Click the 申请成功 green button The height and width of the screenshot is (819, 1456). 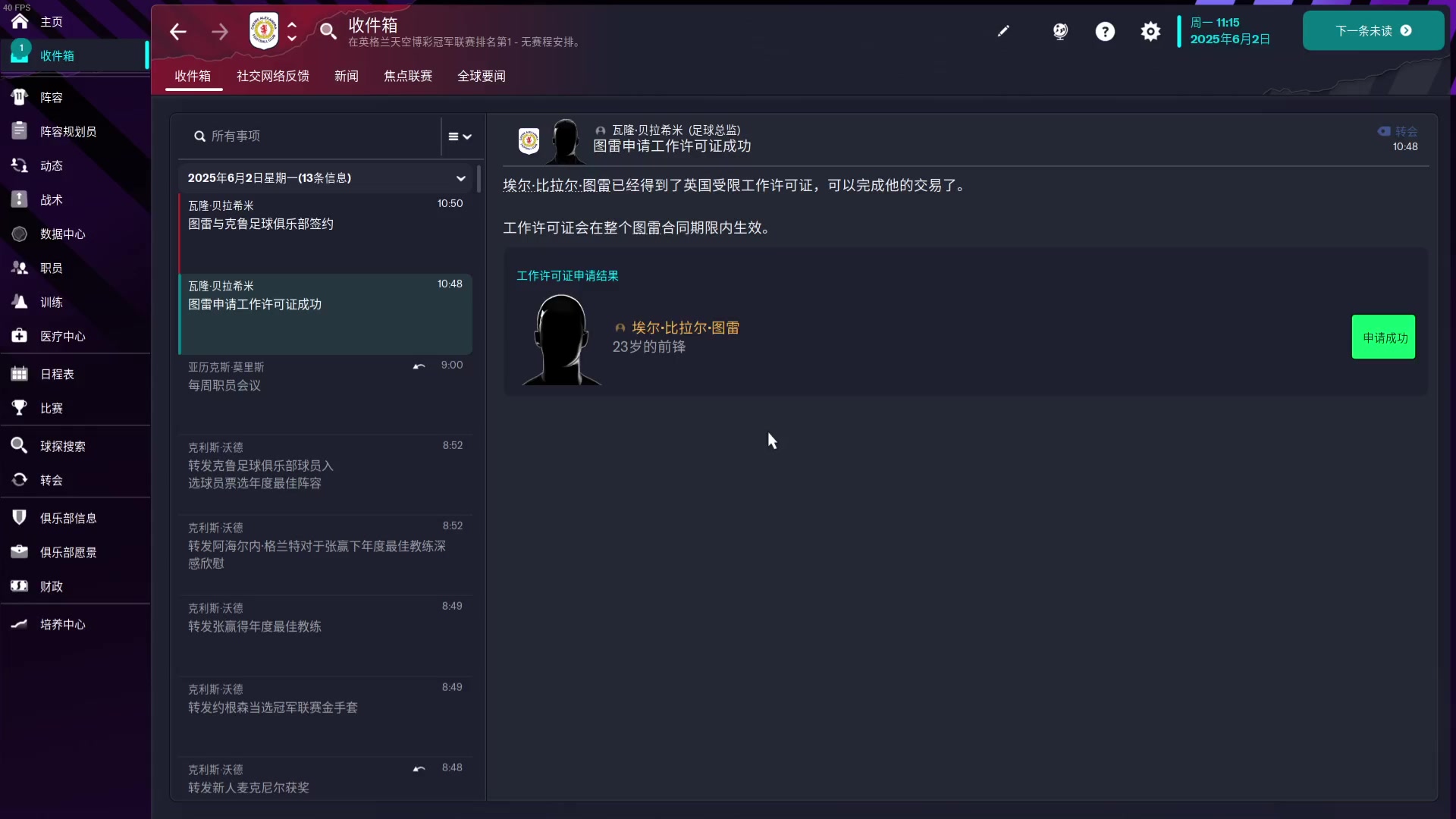point(1383,337)
